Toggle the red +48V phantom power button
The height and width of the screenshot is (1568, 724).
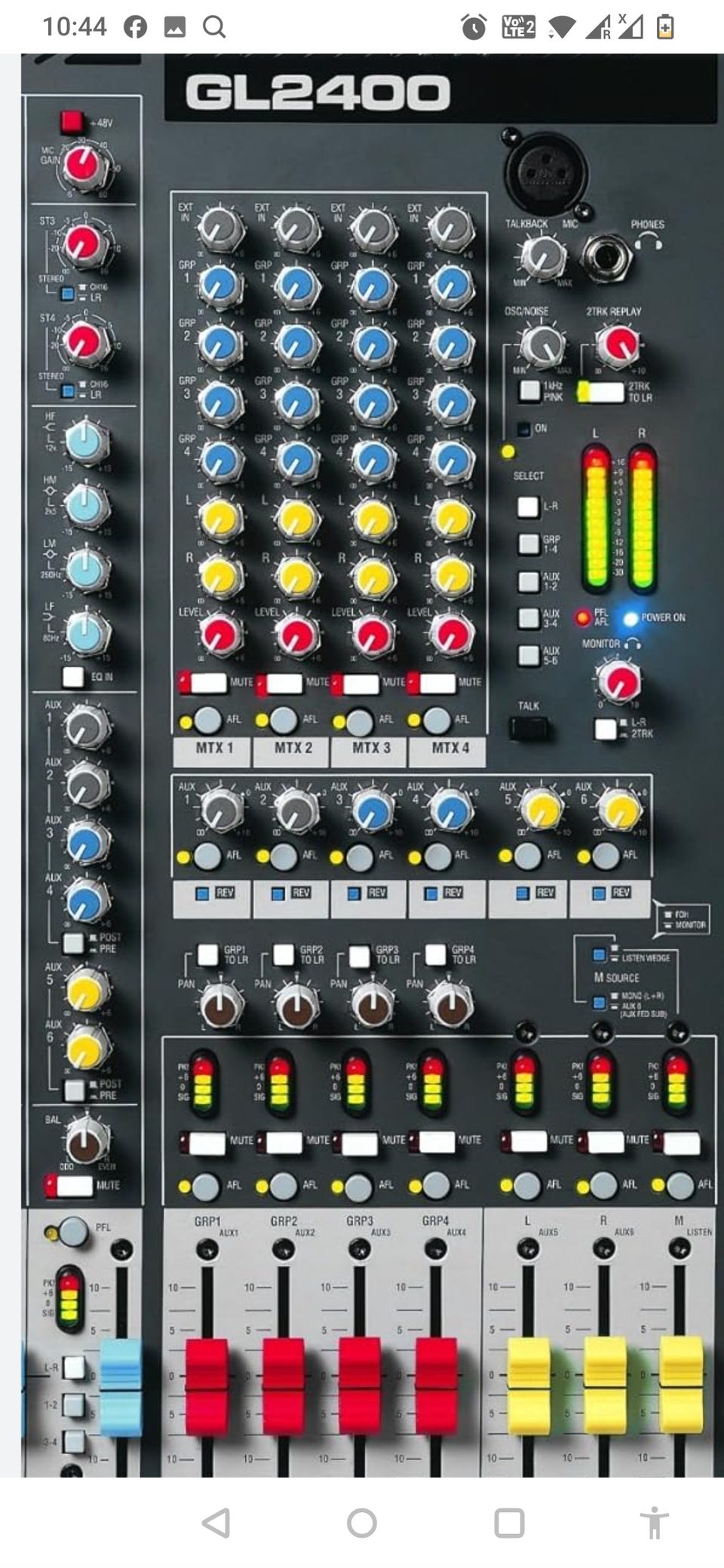[x=72, y=121]
